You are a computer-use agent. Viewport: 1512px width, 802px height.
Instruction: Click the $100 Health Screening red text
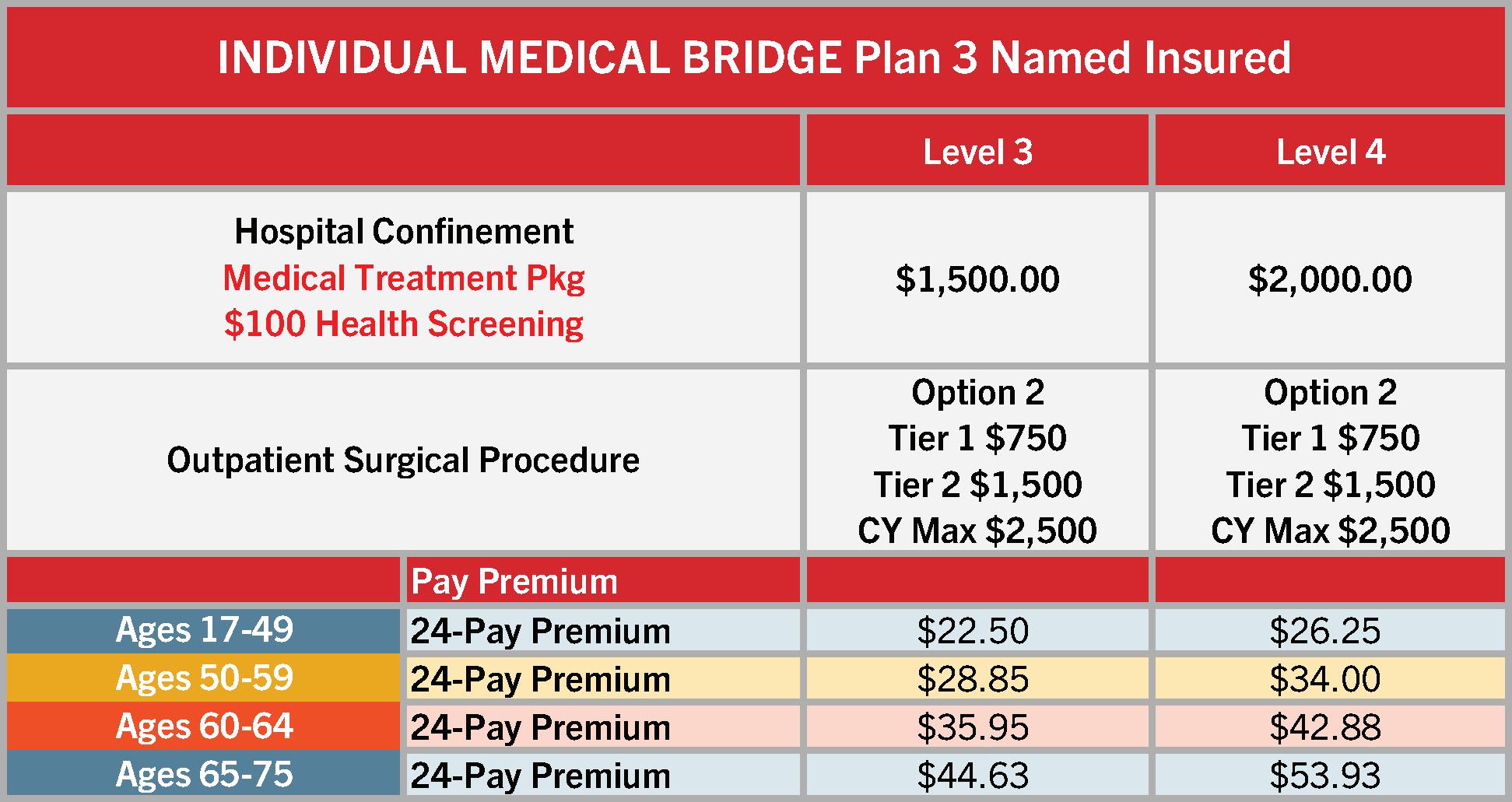point(404,324)
